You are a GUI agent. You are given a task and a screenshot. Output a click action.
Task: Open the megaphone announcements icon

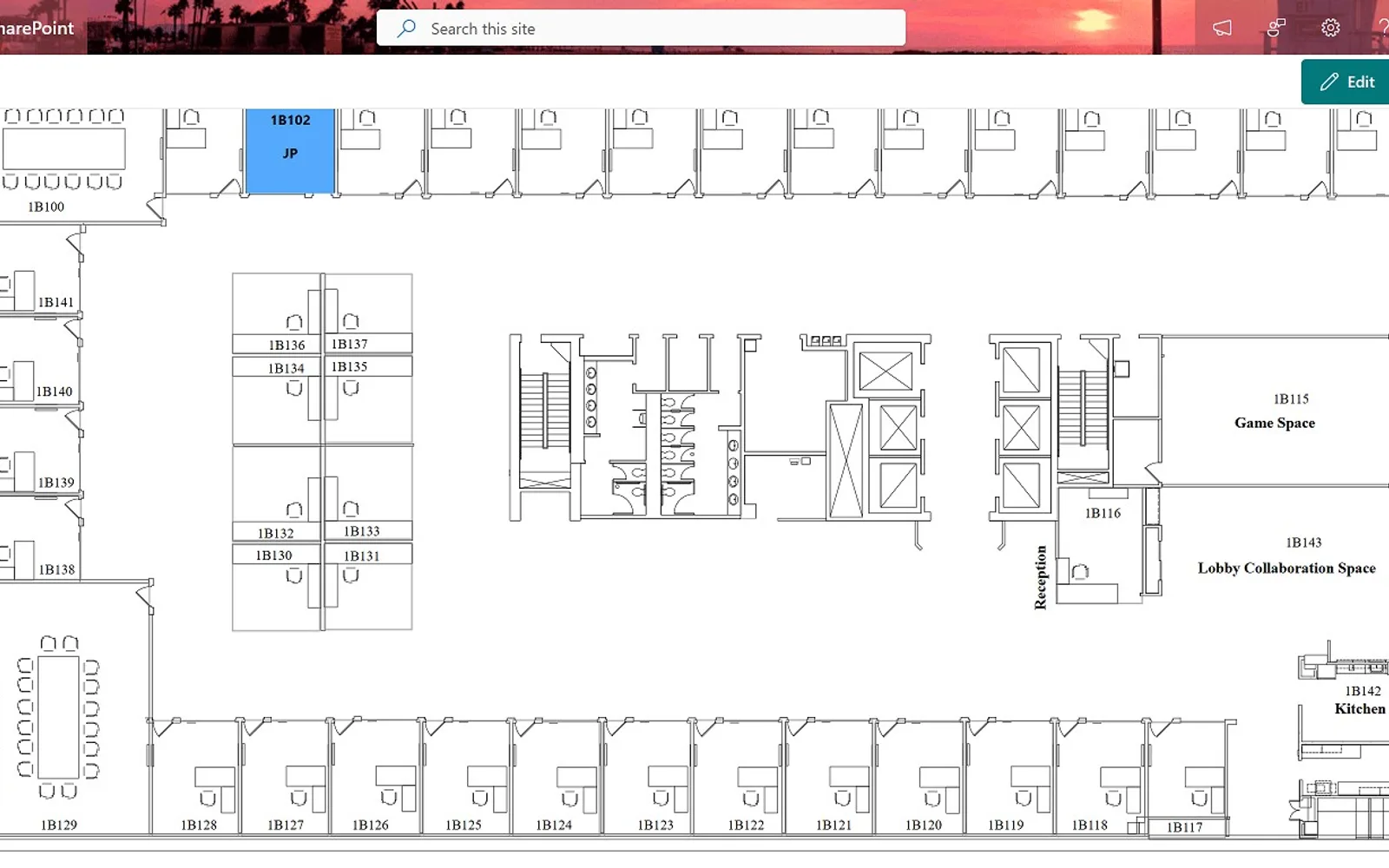click(x=1222, y=28)
